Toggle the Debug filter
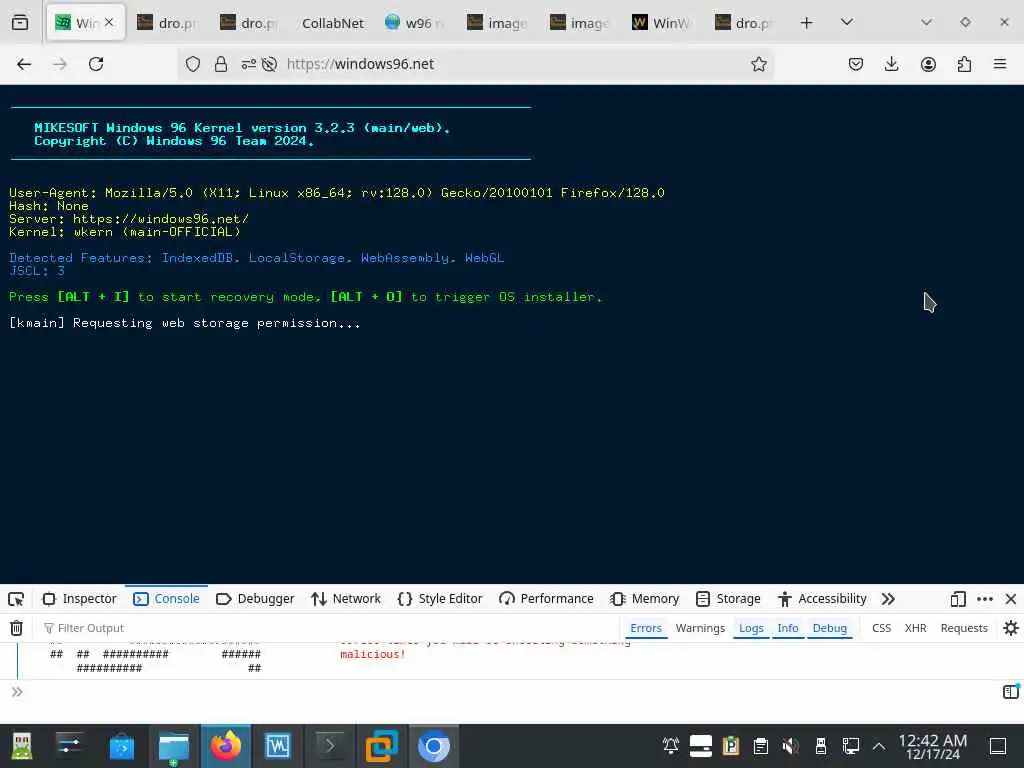The image size is (1024, 768). (829, 628)
